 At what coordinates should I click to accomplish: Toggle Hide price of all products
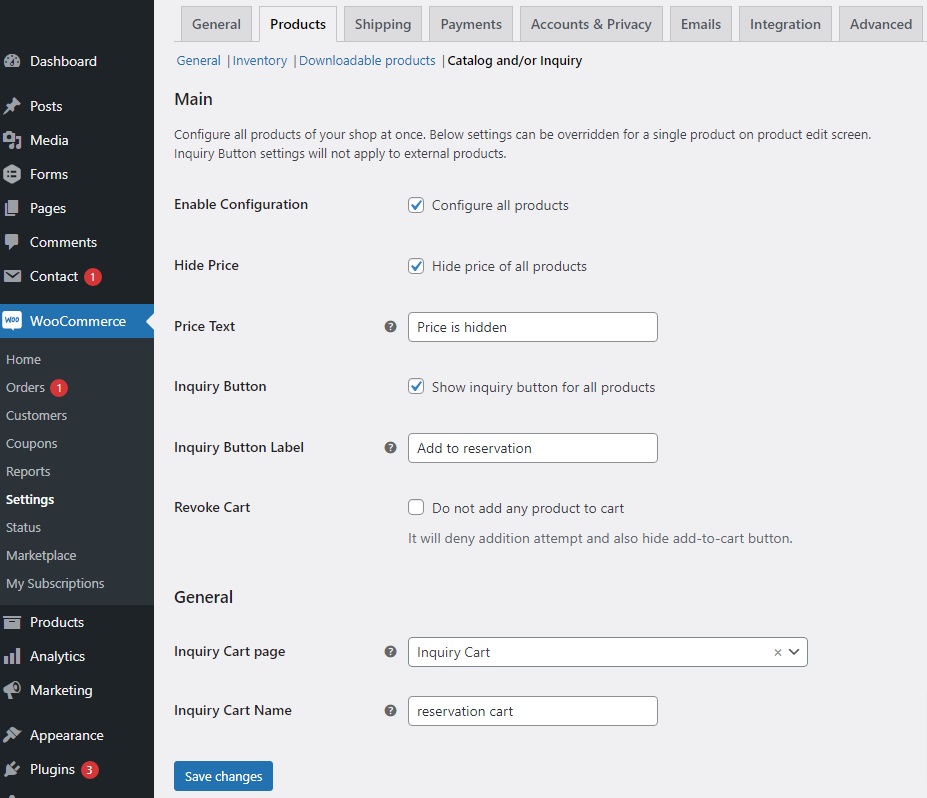(417, 266)
